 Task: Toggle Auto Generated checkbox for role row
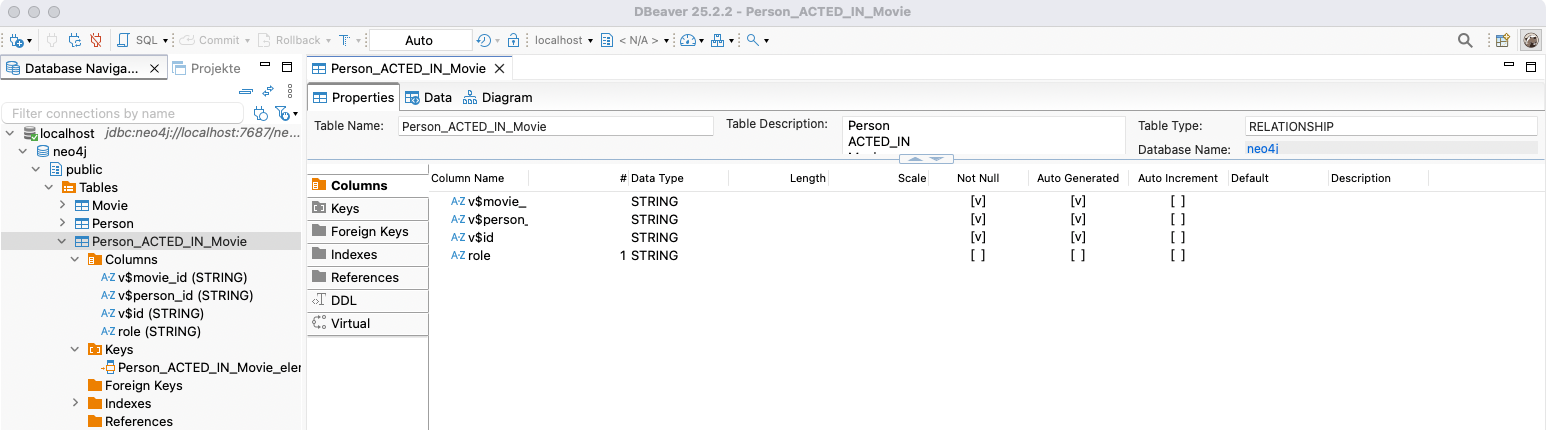click(1078, 255)
